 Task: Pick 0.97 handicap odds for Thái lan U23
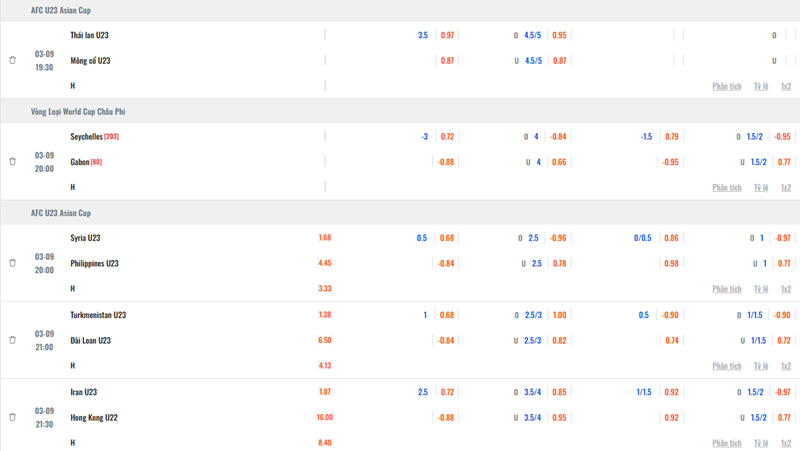tap(447, 35)
